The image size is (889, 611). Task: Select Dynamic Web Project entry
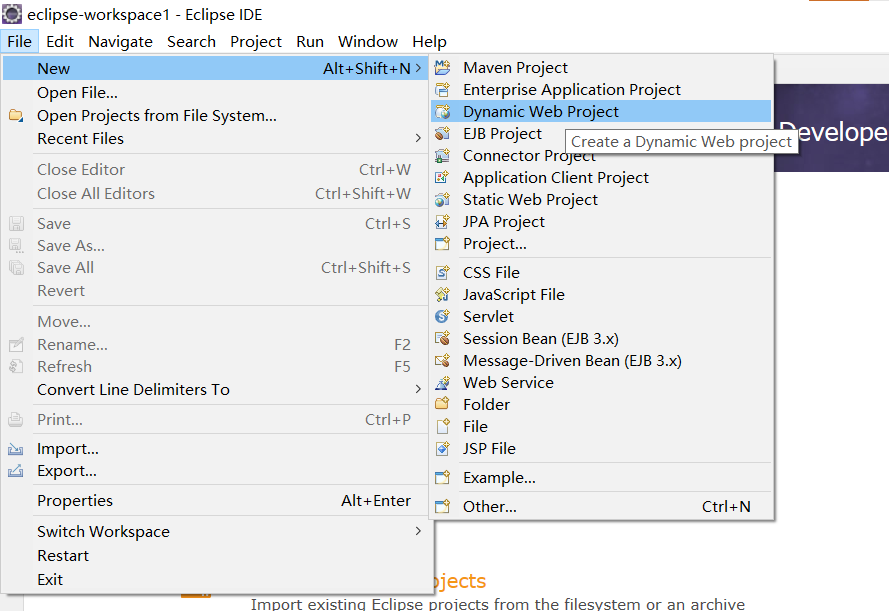click(601, 112)
